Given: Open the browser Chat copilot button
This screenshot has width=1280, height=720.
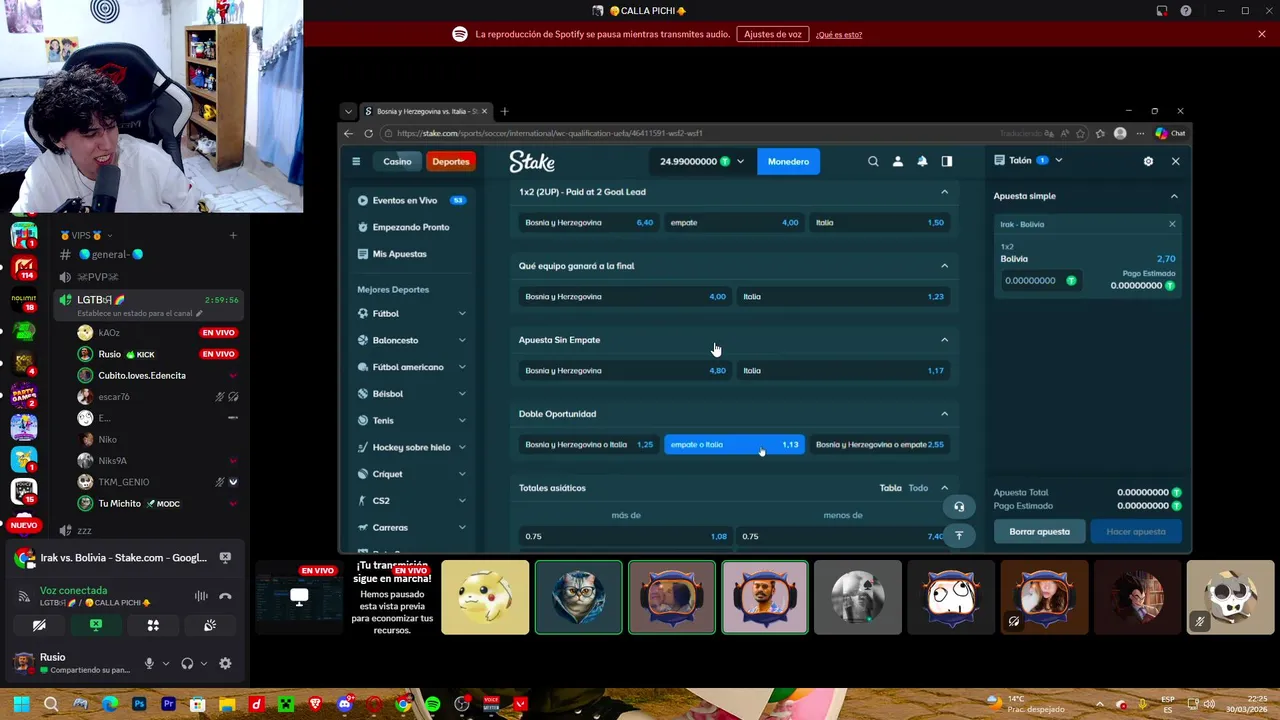Looking at the screenshot, I should 1170,133.
